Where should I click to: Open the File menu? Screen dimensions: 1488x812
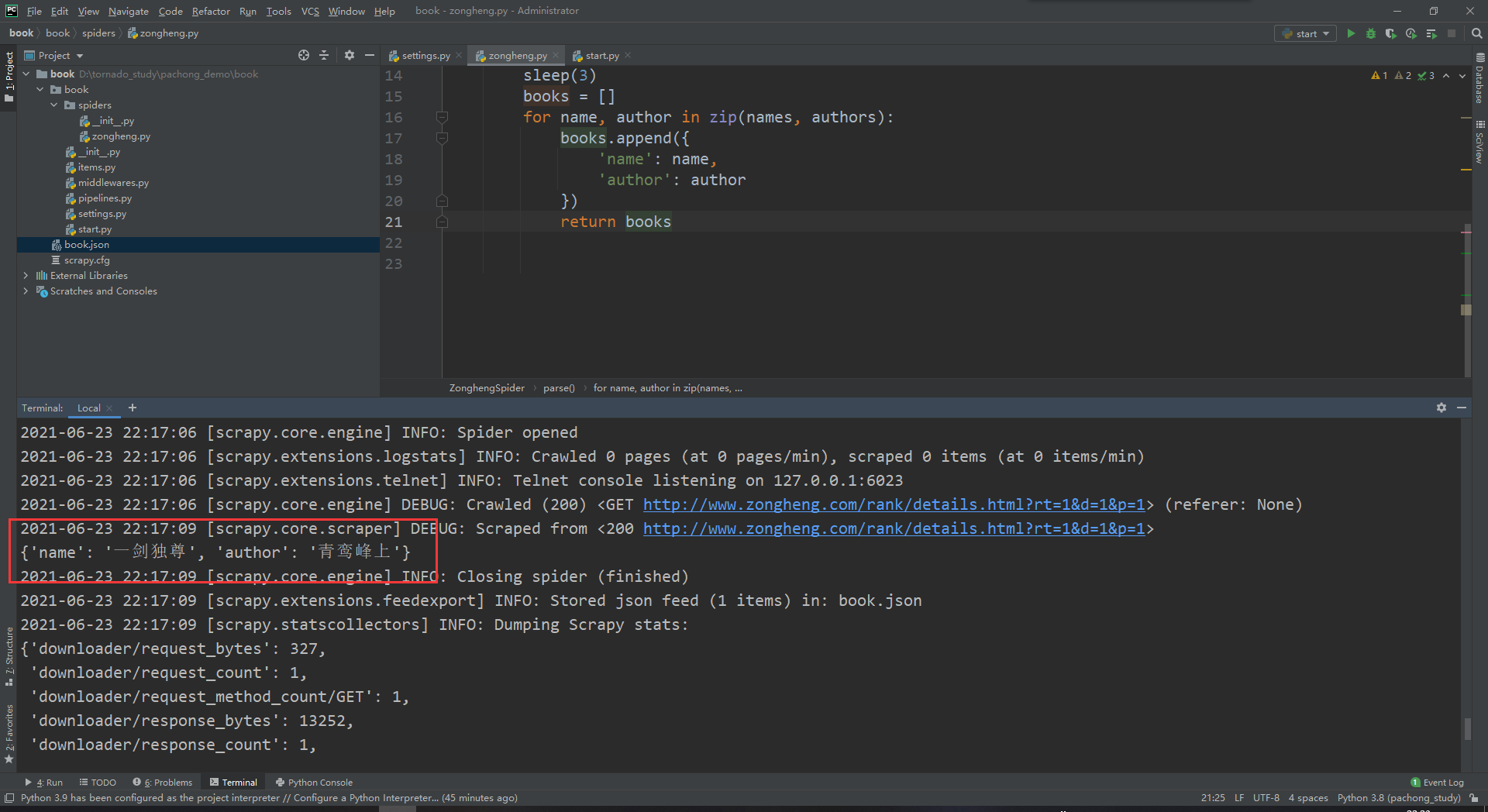tap(34, 11)
